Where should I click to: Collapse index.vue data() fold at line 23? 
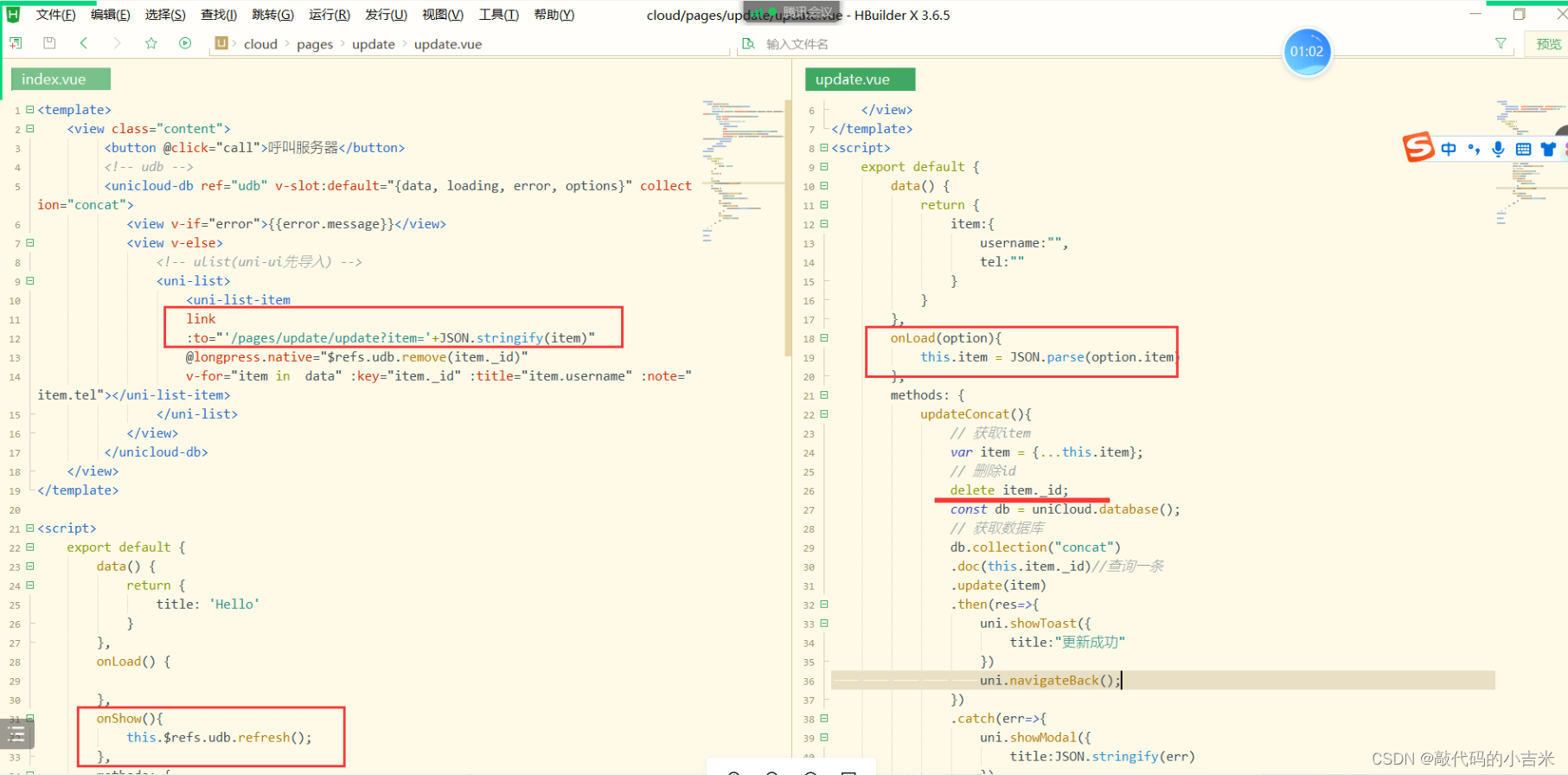click(30, 567)
